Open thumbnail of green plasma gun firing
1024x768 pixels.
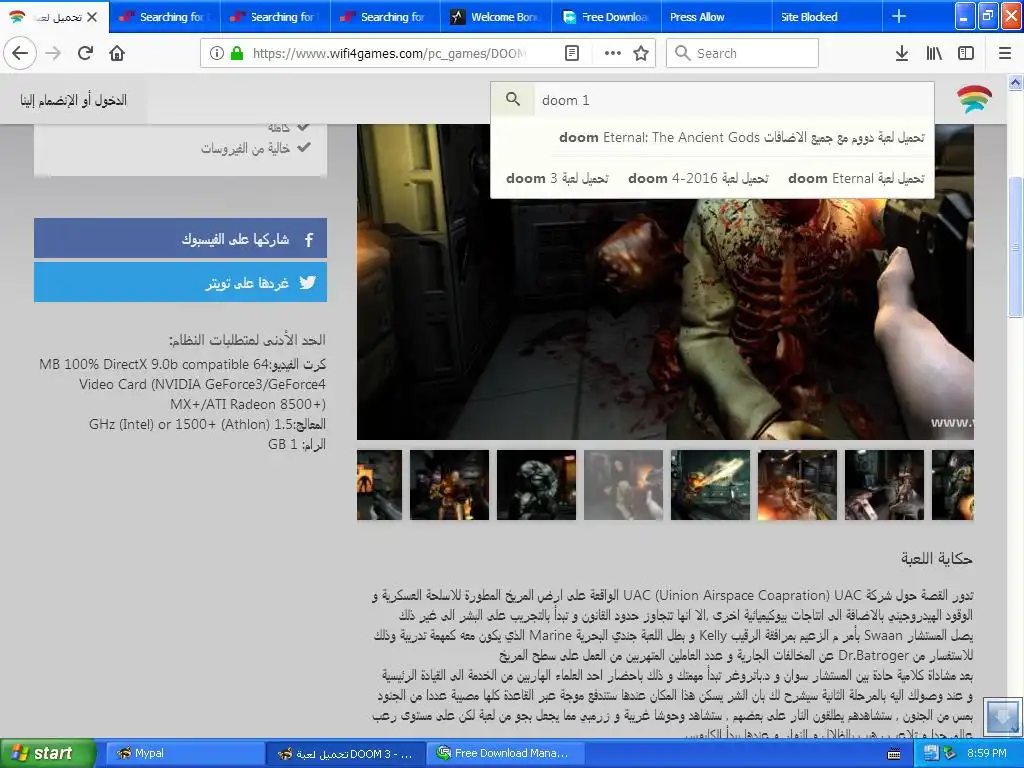[710, 485]
